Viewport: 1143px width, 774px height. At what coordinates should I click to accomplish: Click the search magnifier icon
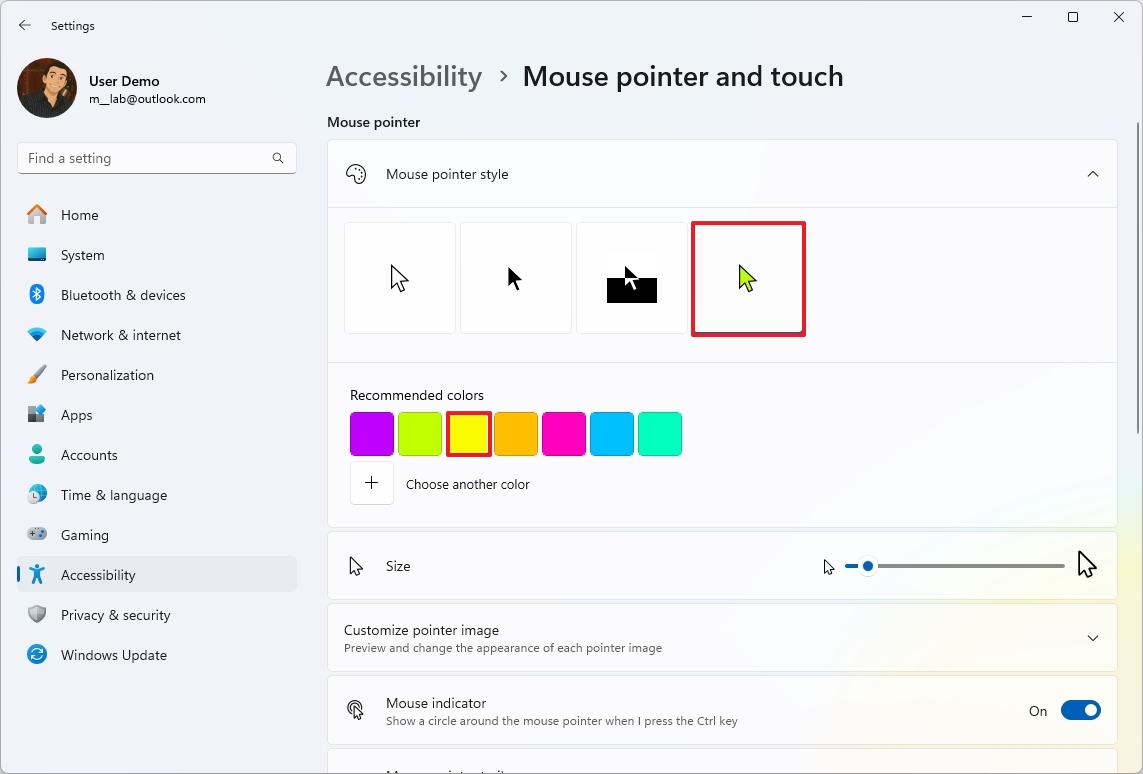tap(278, 158)
